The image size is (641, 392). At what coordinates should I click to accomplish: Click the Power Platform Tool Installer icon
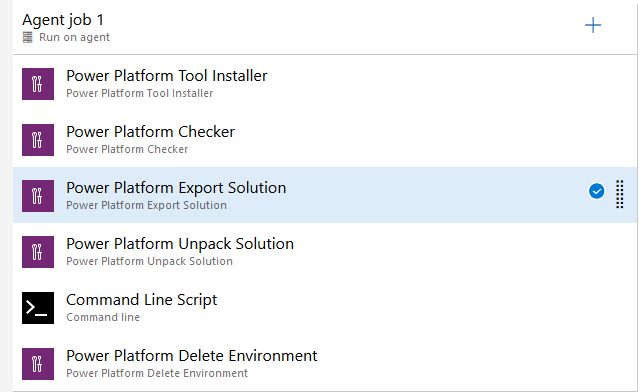point(38,84)
